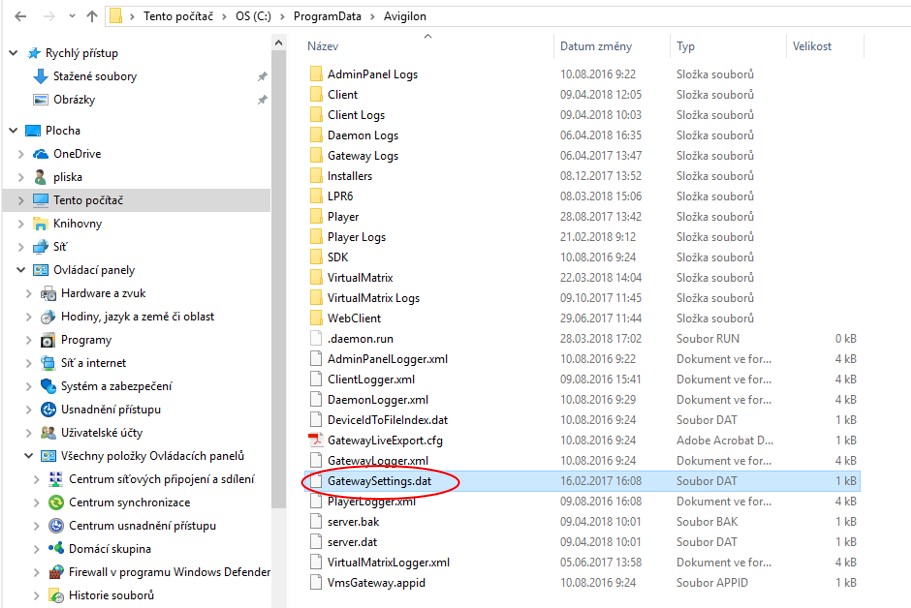
Task: Click the OneDrive cloud icon
Action: point(41,154)
